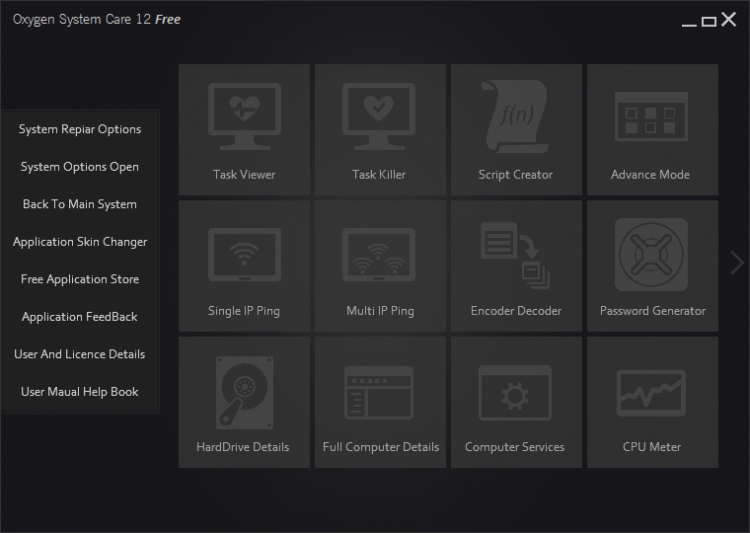The height and width of the screenshot is (533, 750).
Task: Go to next page of tools arrow
Action: 737,263
